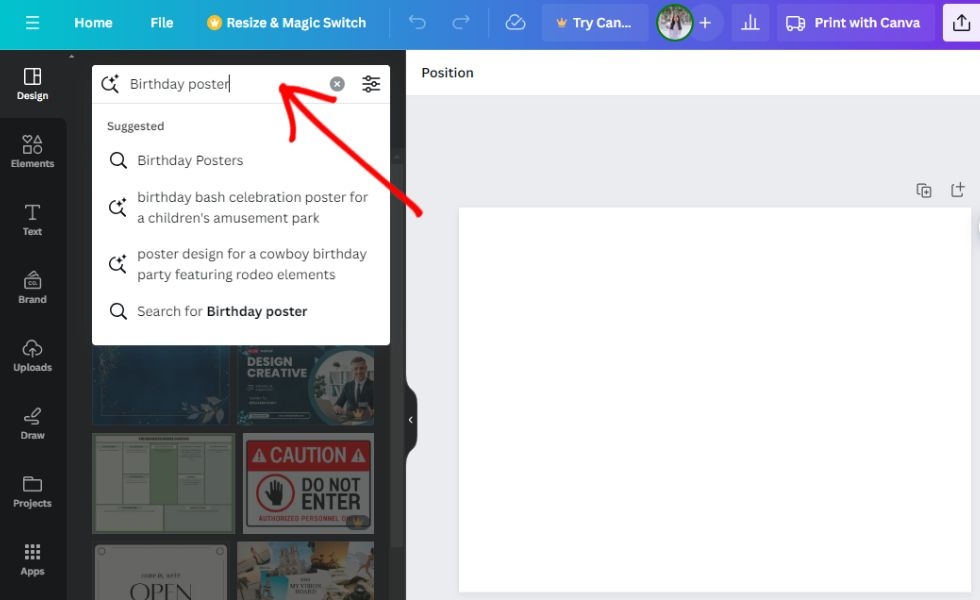Screen dimensions: 980x600
Task: Click Print with Canva
Action: click(x=854, y=23)
